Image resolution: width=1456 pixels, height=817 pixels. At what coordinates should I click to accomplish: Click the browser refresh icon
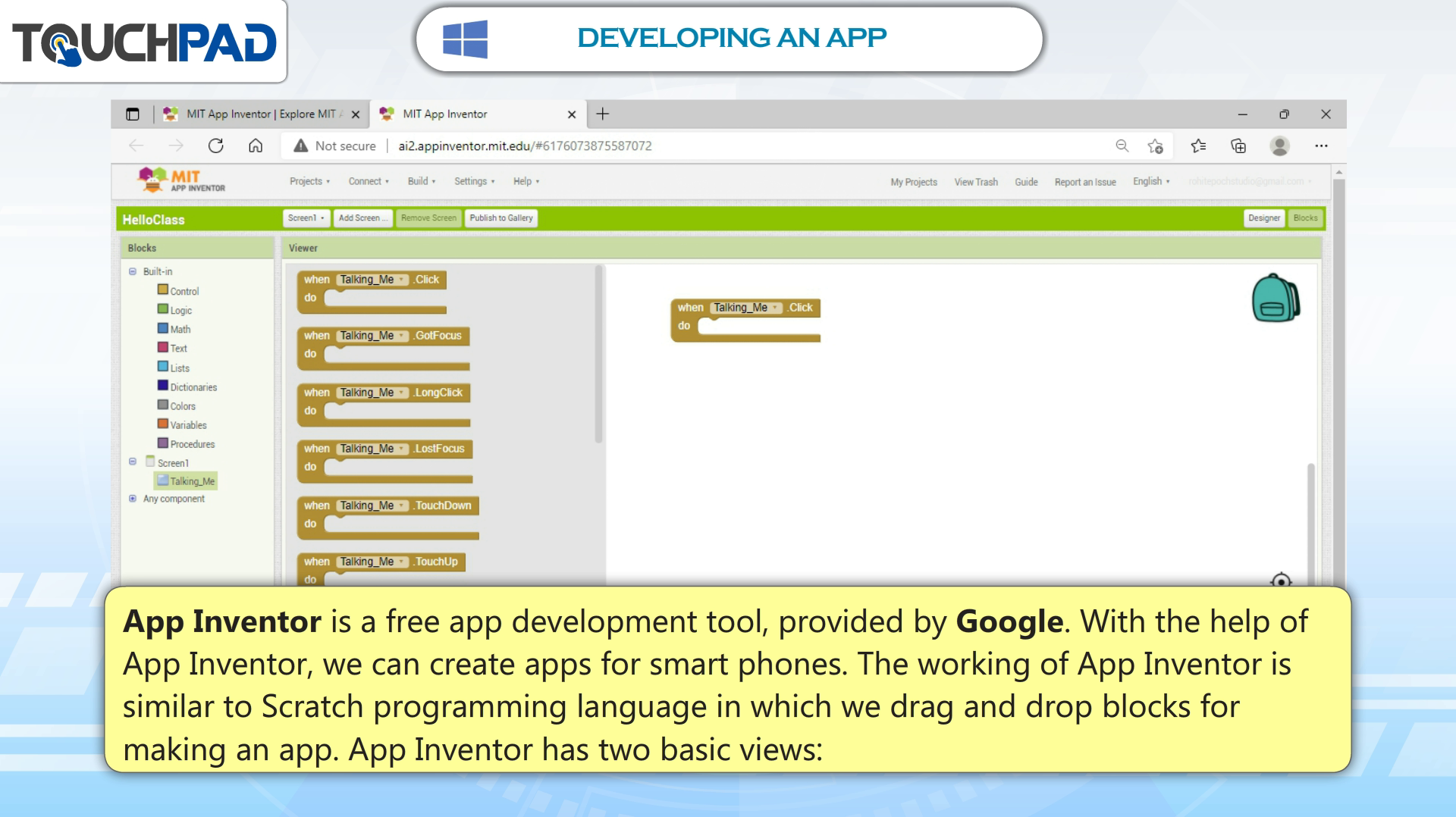point(216,146)
